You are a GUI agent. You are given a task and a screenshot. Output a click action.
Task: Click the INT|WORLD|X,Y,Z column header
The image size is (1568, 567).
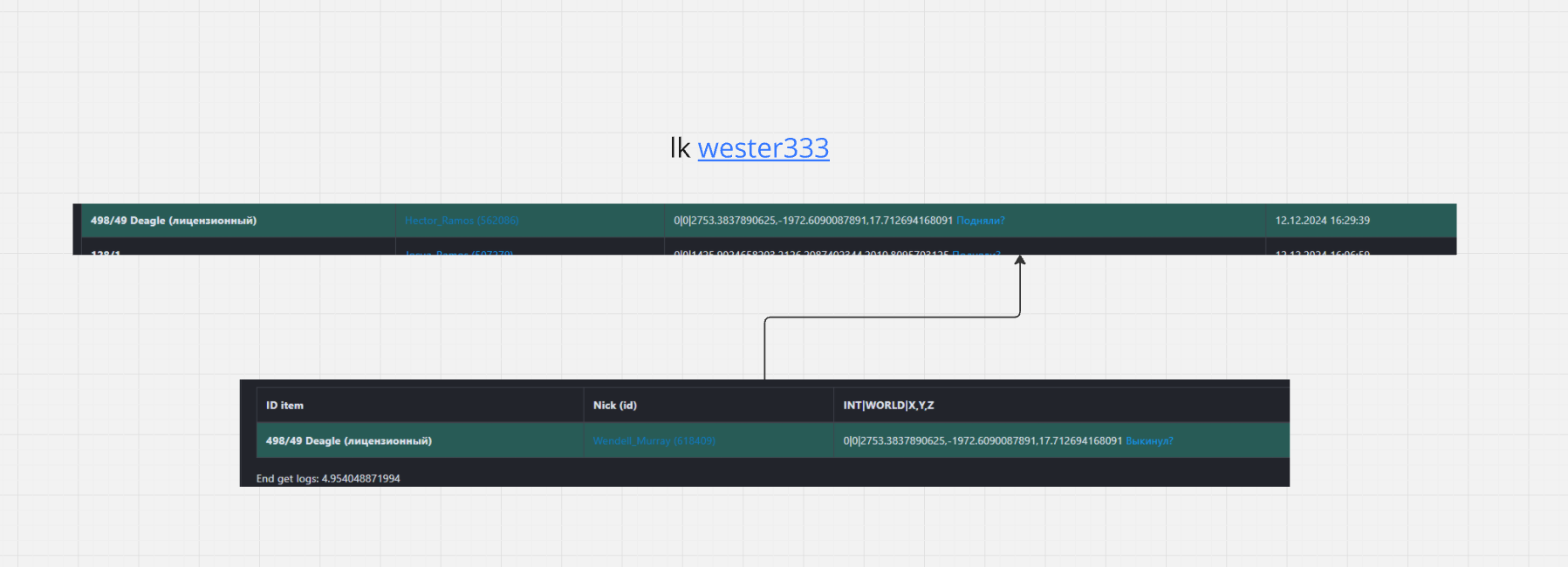point(887,406)
